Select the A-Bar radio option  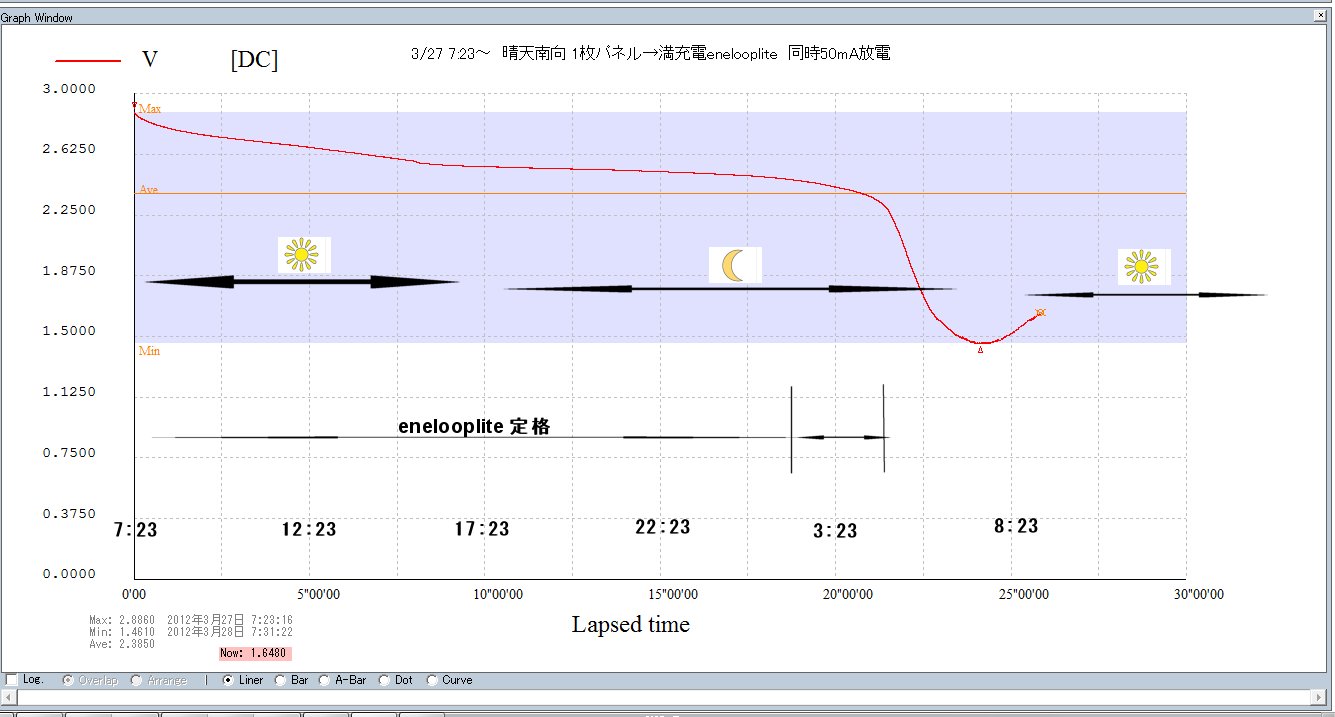(325, 680)
